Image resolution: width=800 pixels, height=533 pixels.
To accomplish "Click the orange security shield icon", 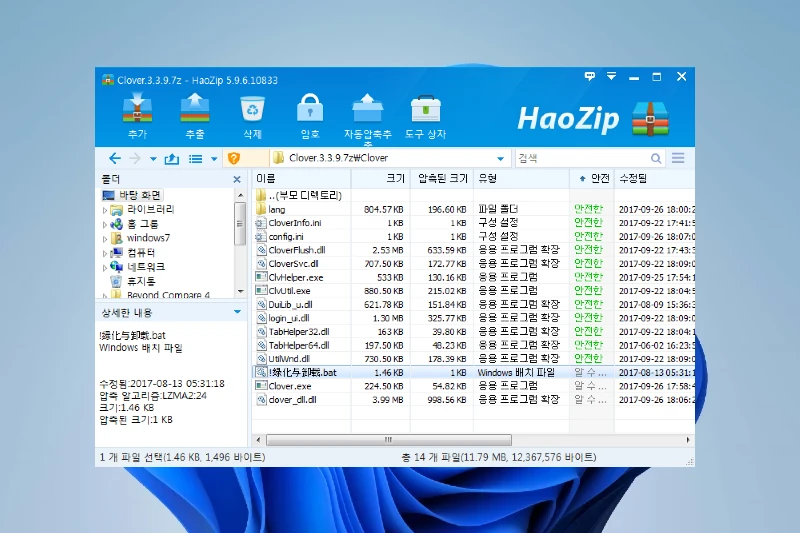I will point(234,158).
